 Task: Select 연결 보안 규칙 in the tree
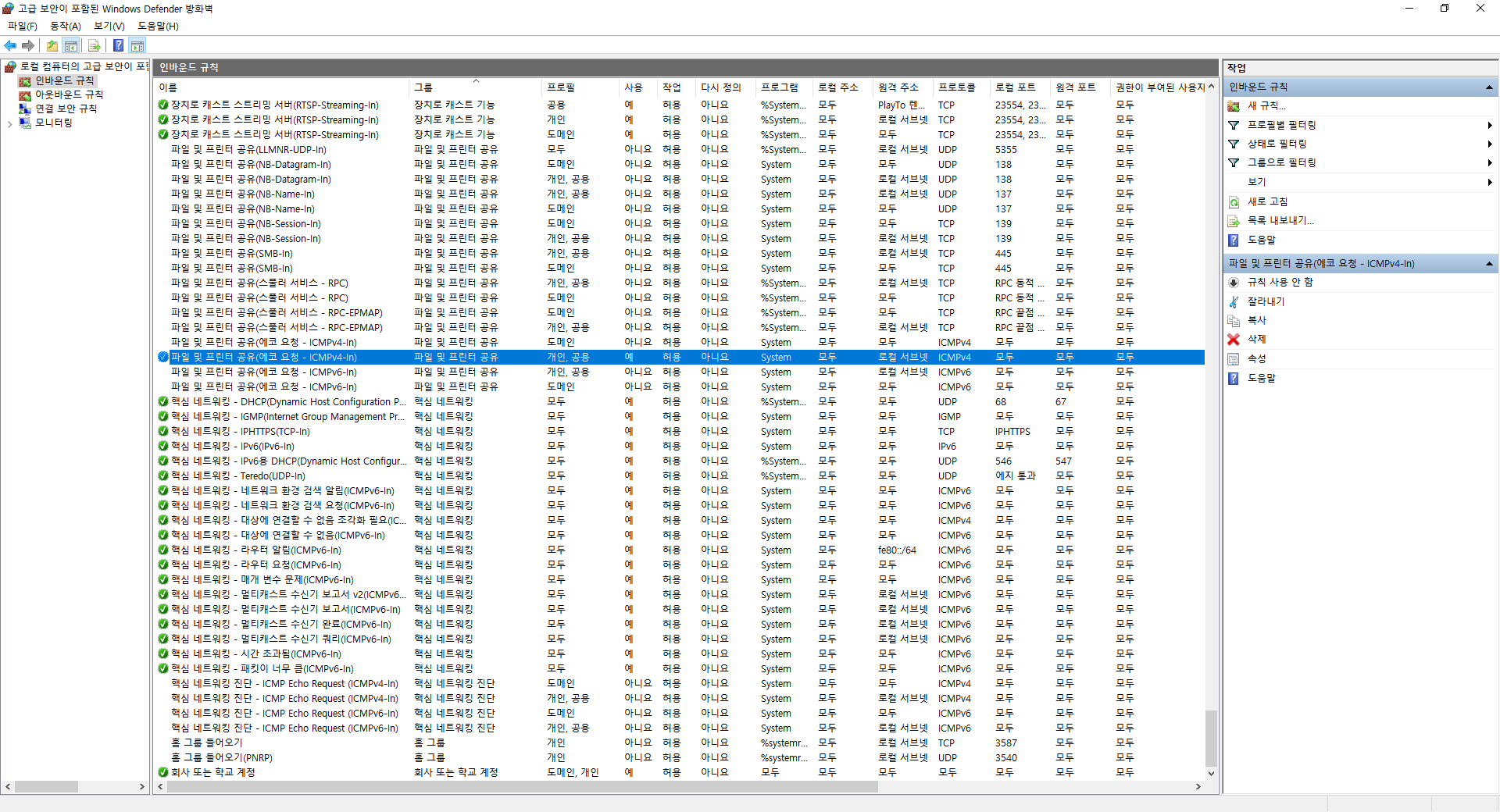click(66, 109)
